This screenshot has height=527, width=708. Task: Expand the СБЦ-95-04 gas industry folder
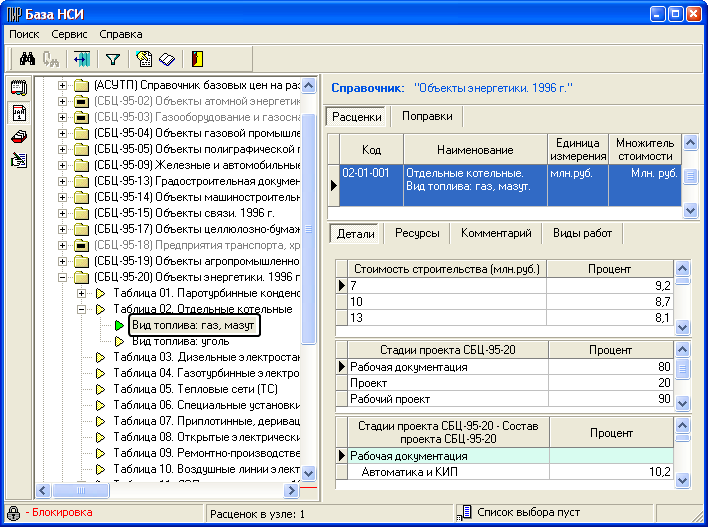click(63, 133)
